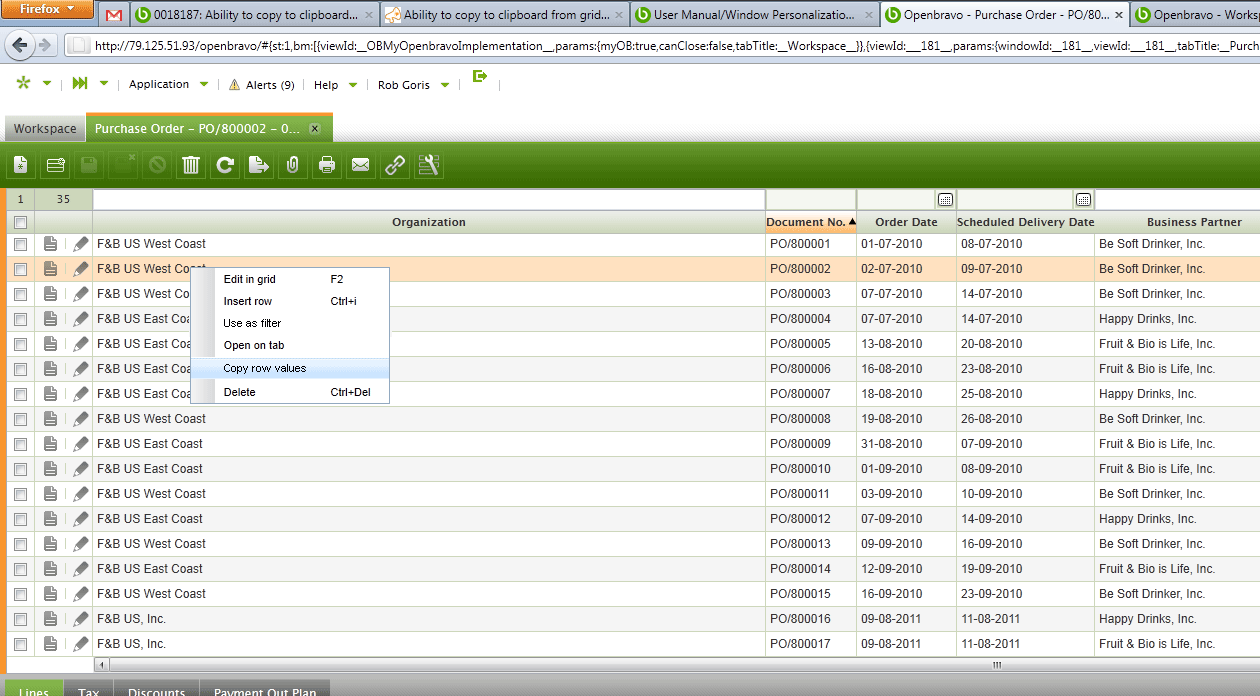The image size is (1260, 696).
Task: Click the Export toolbar icon
Action: click(x=259, y=165)
